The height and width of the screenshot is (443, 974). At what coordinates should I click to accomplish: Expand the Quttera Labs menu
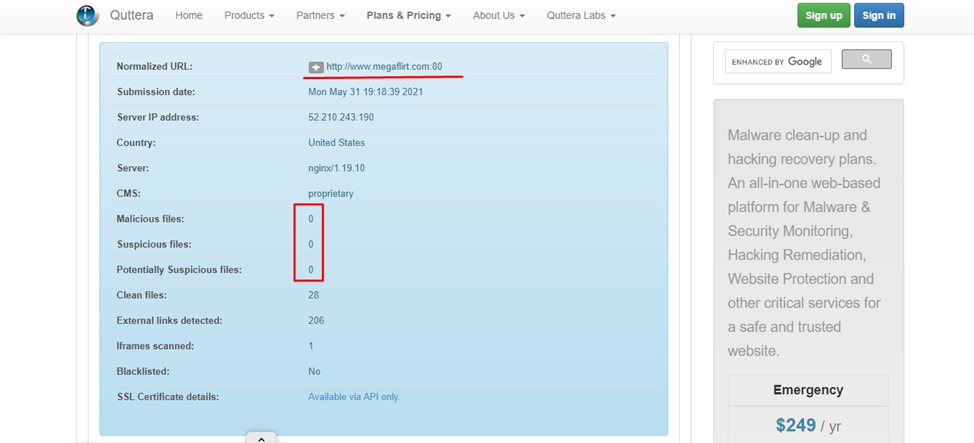[x=581, y=16]
